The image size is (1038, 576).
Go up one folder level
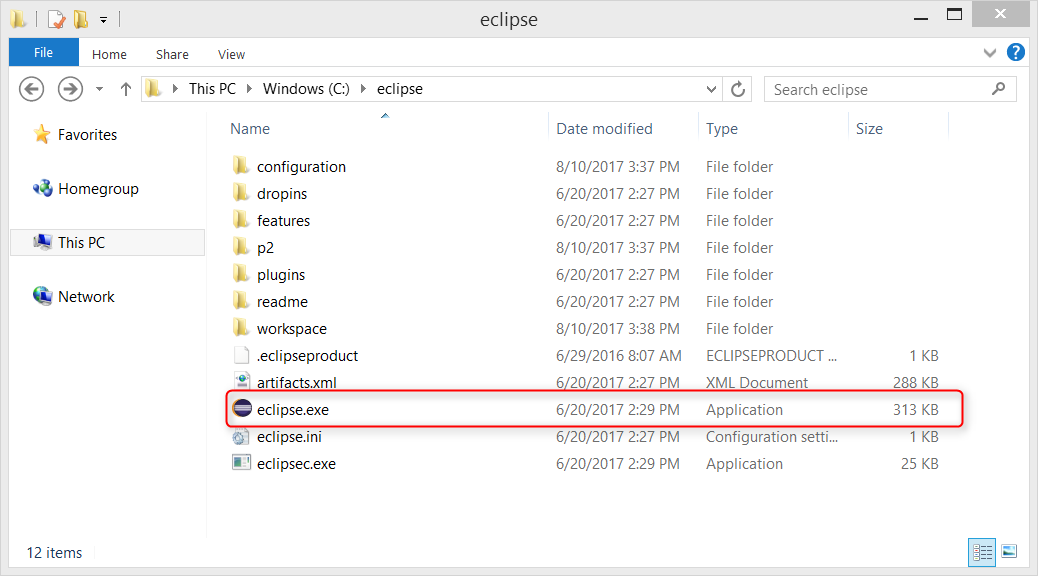tap(126, 89)
